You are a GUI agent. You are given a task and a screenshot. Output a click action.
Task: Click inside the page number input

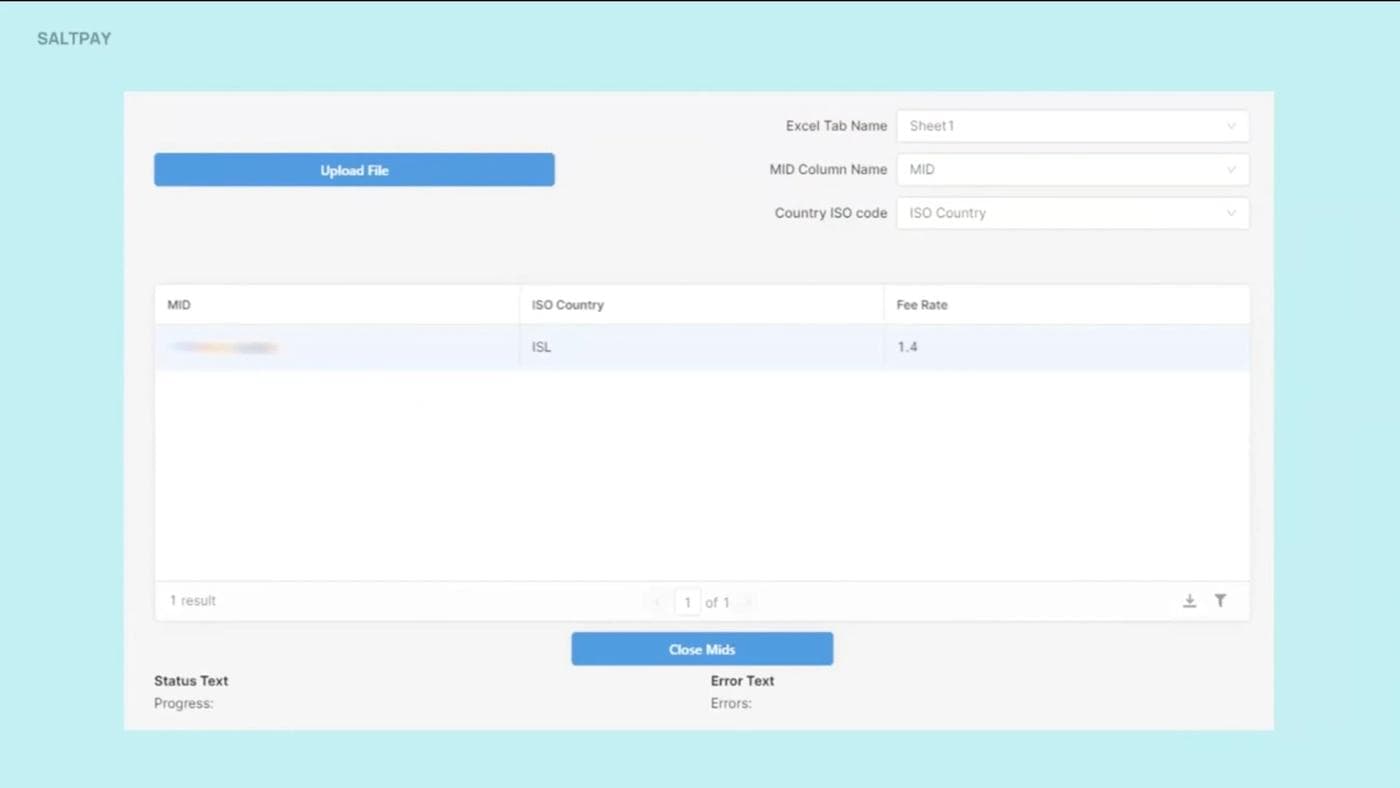click(x=687, y=602)
